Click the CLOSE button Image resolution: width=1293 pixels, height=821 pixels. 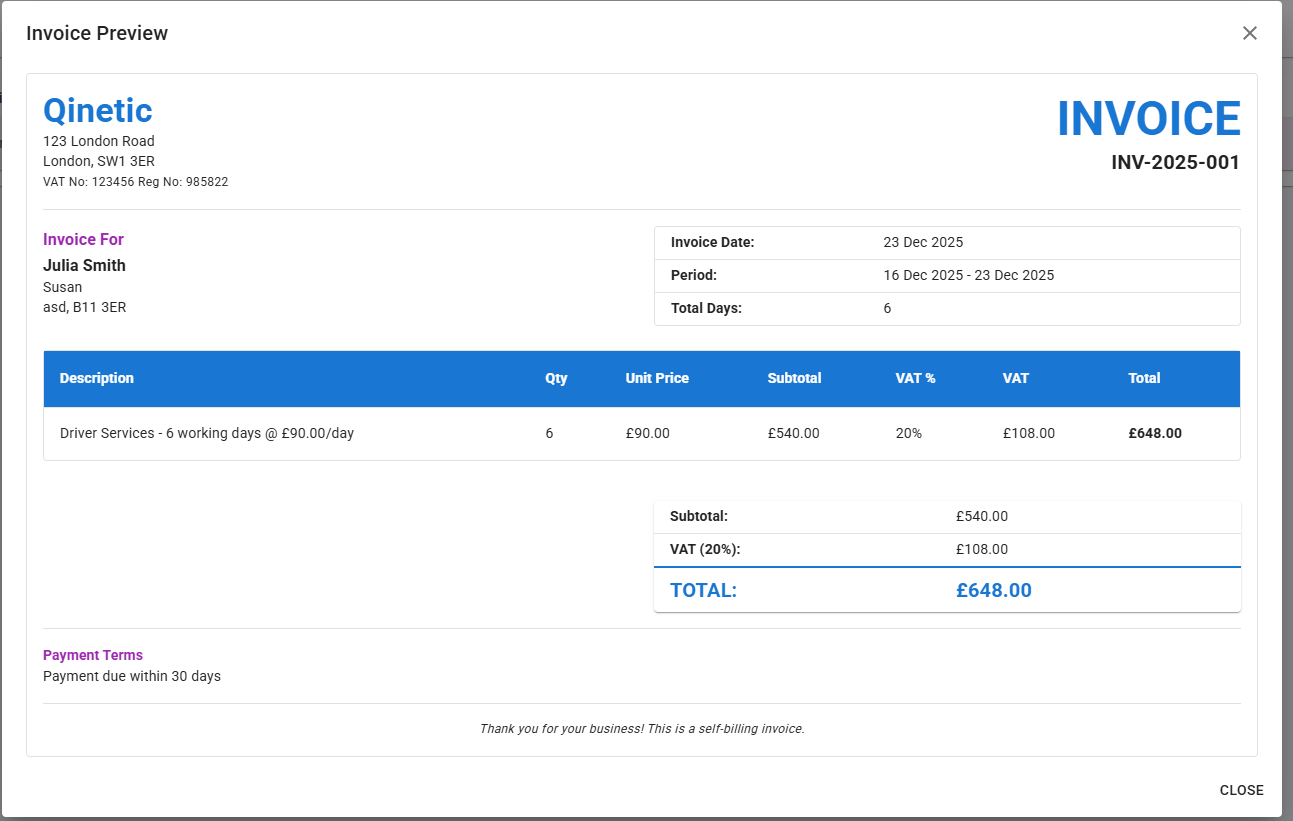coord(1241,790)
